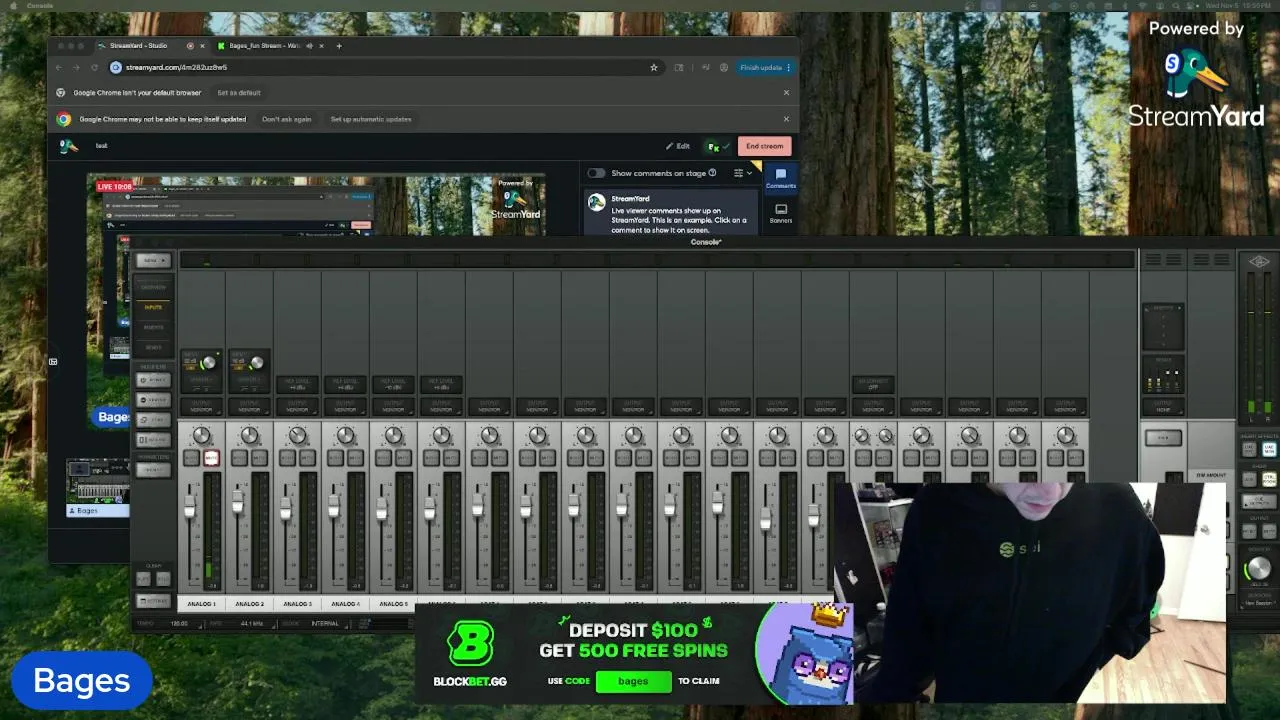Toggle Show comments on stage switch
The image size is (1280, 720).
(x=596, y=173)
